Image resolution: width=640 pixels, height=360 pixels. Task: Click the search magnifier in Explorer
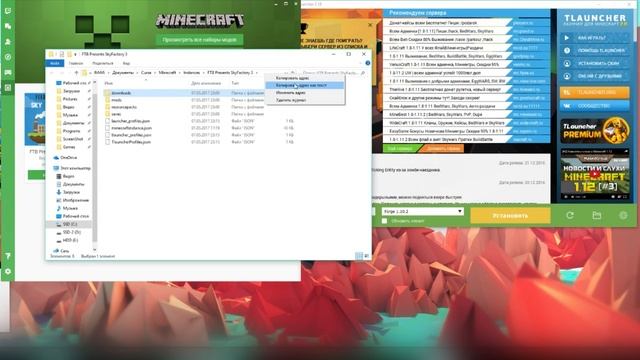click(363, 73)
